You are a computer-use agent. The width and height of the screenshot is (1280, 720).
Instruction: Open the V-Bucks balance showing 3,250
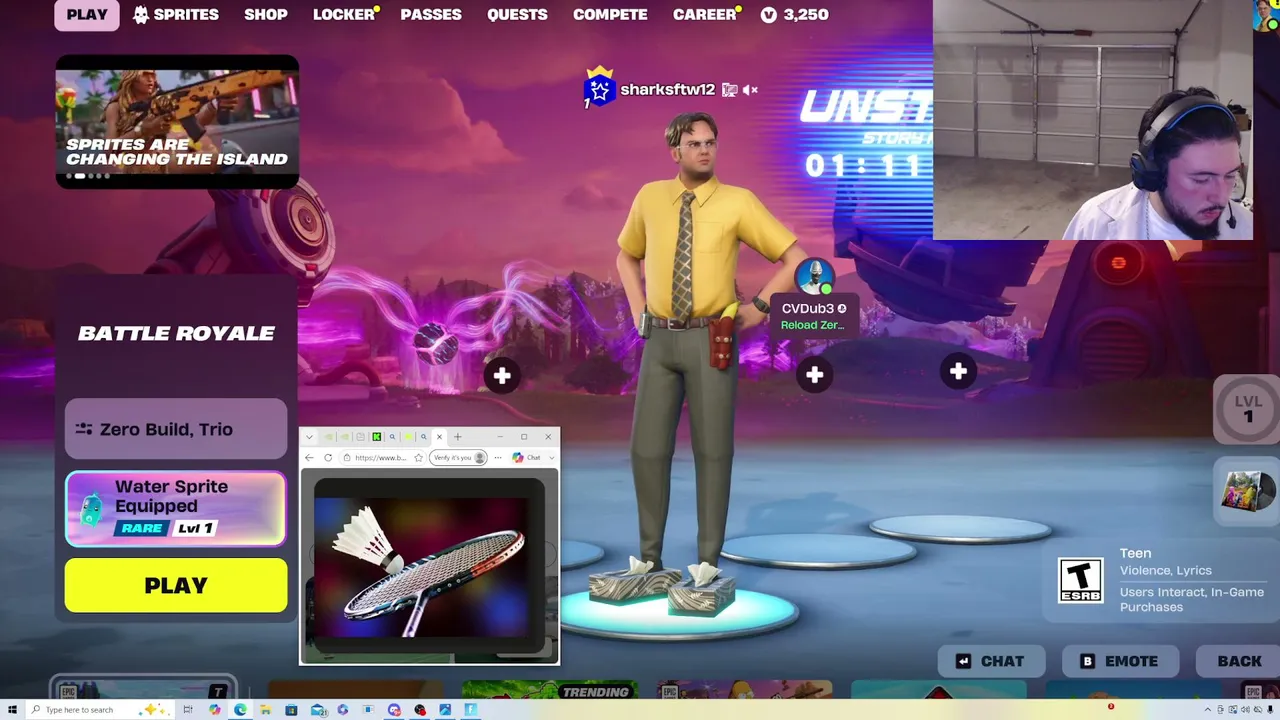pyautogui.click(x=794, y=15)
